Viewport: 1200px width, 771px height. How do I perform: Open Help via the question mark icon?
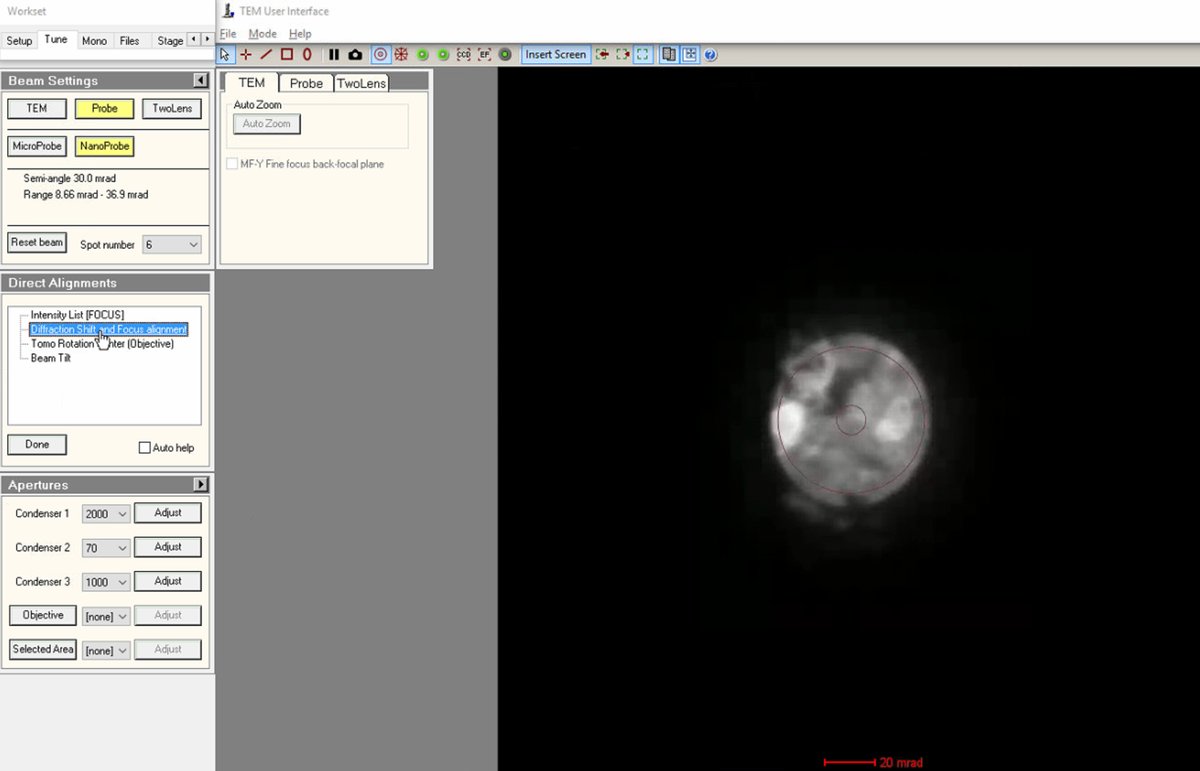pyautogui.click(x=709, y=54)
